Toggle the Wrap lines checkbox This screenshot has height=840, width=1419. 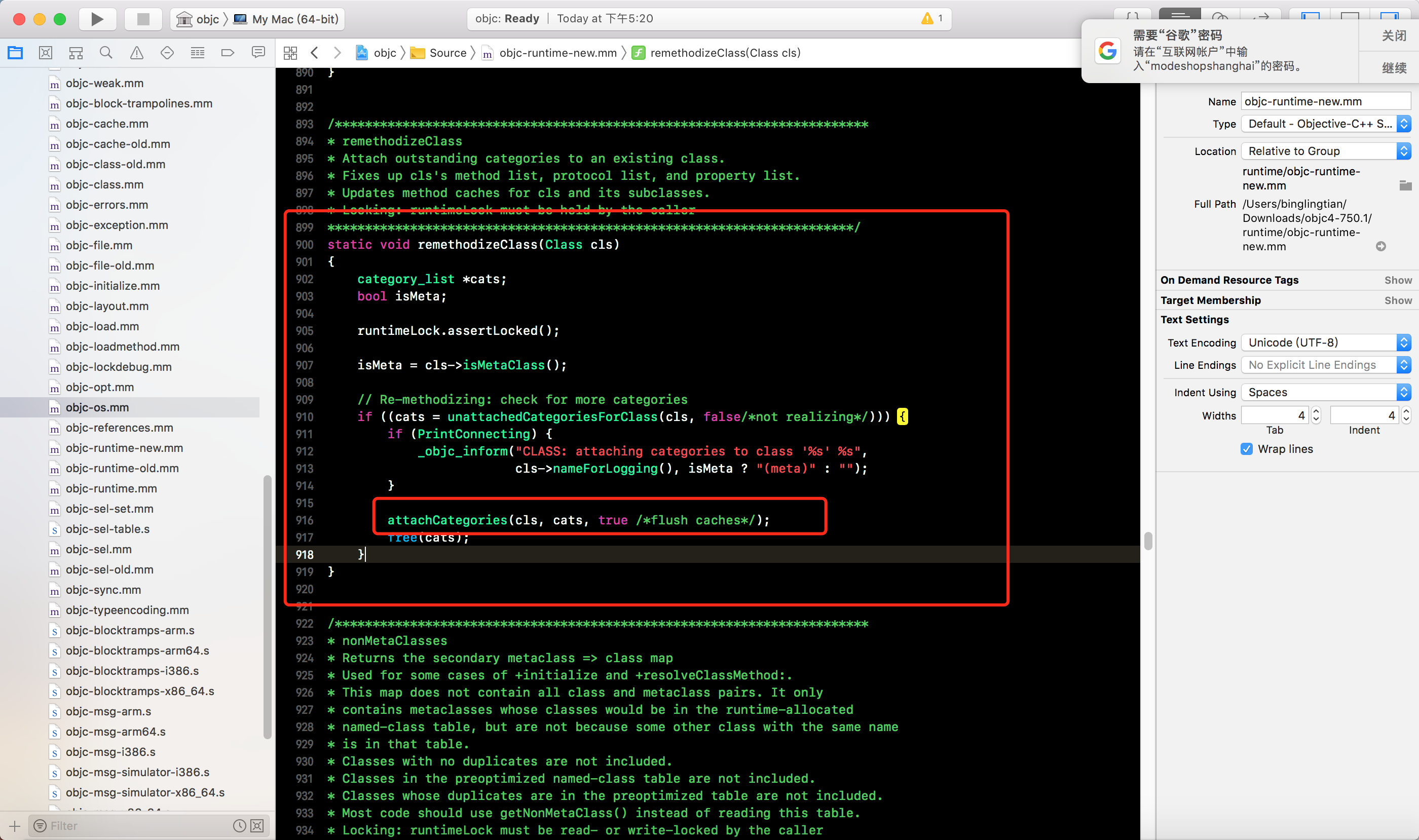tap(1246, 449)
